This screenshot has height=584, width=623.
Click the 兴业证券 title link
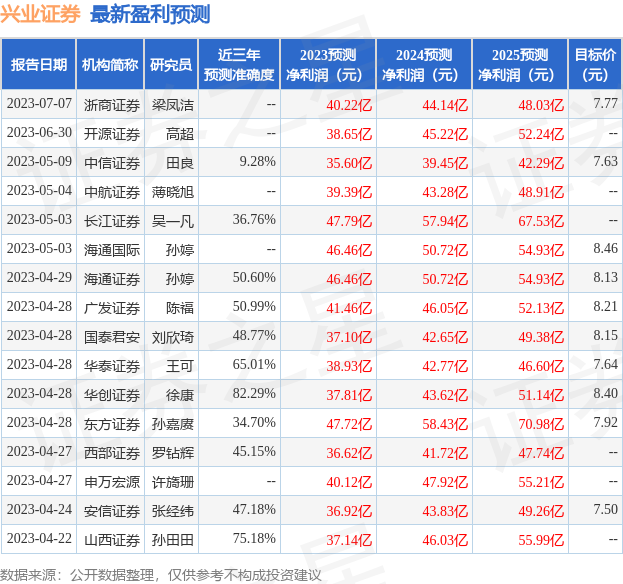(x=41, y=15)
